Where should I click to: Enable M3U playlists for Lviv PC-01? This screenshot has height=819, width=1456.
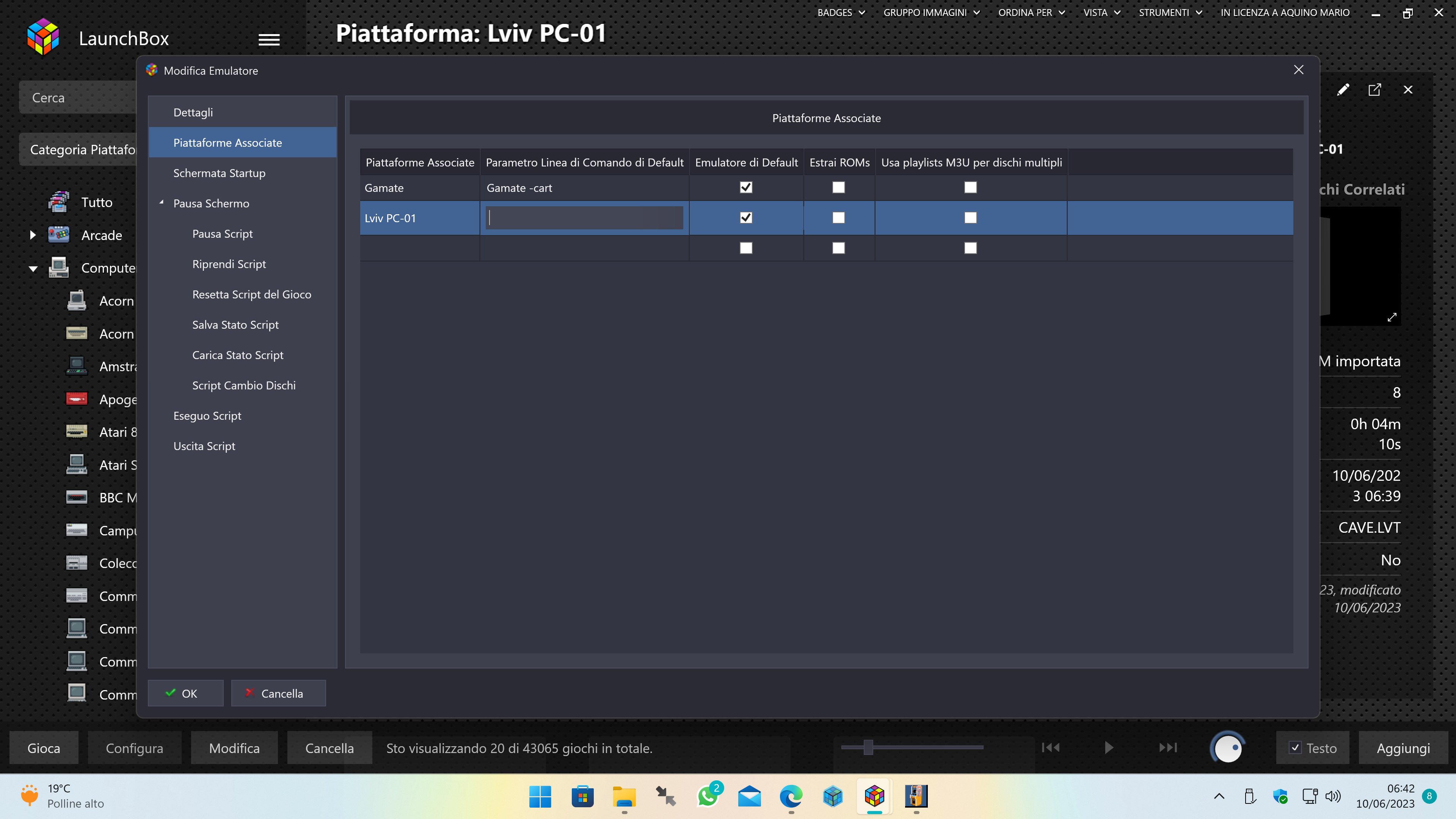pos(971,218)
